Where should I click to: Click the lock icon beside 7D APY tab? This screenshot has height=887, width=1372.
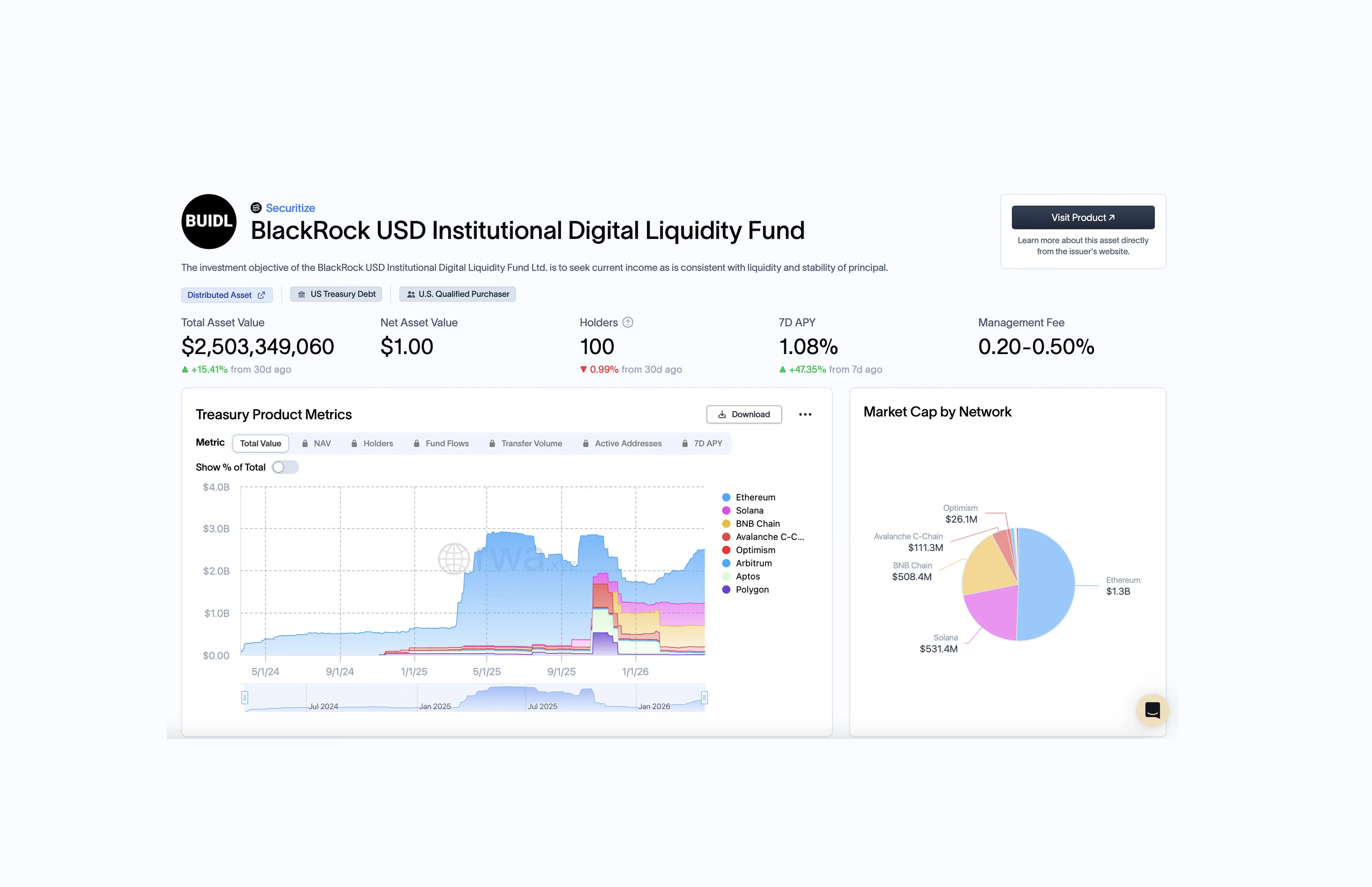point(685,444)
